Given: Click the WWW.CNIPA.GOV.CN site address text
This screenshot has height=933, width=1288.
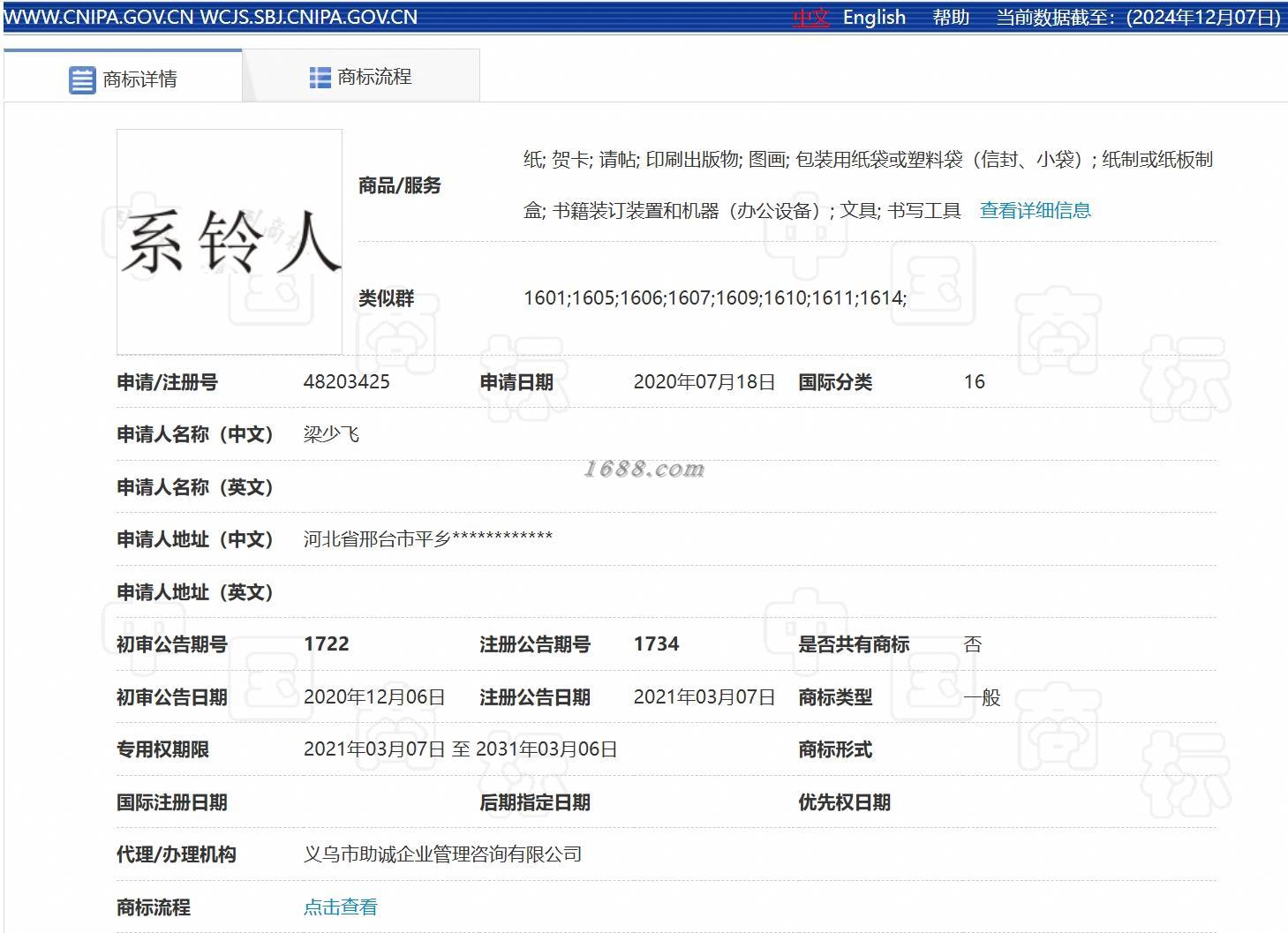Looking at the screenshot, I should 99,18.
